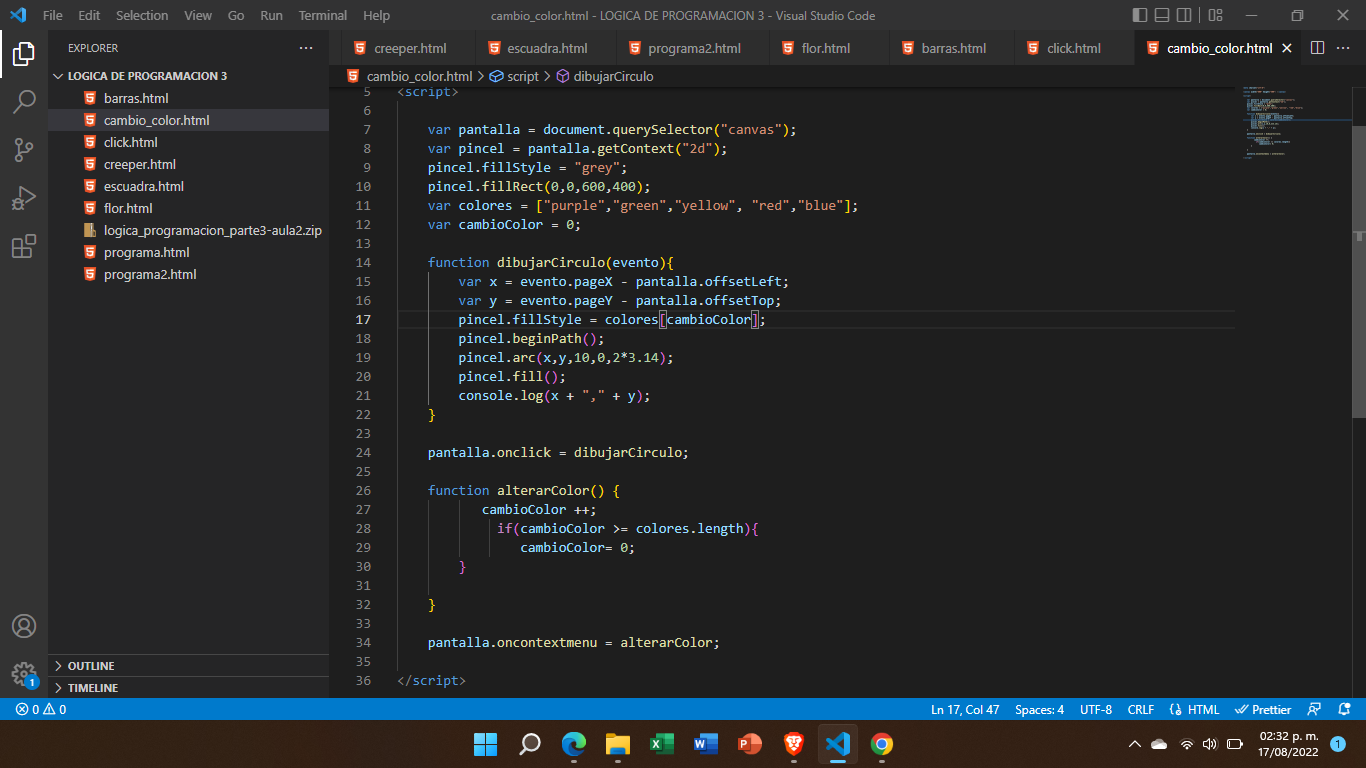Open escuadra.html in the explorer

(x=188, y=186)
